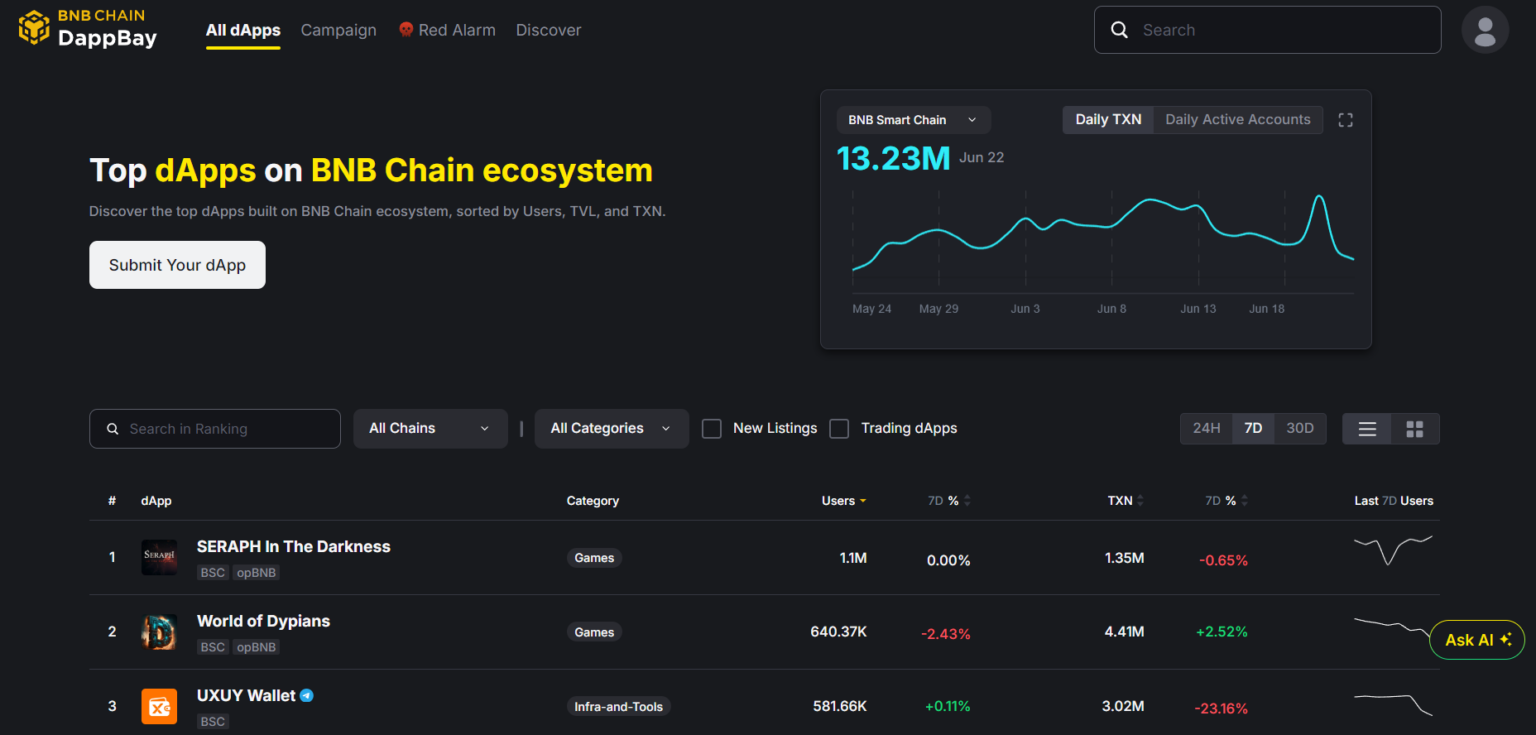Viewport: 1536px width, 735px height.
Task: Click the Ask AI button
Action: pos(1477,639)
